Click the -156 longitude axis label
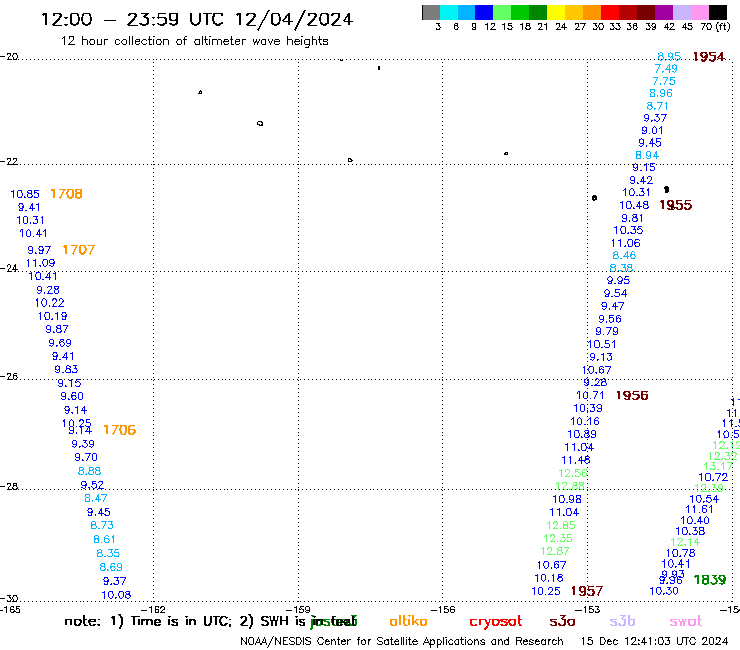Image resolution: width=740 pixels, height=650 pixels. click(x=443, y=609)
